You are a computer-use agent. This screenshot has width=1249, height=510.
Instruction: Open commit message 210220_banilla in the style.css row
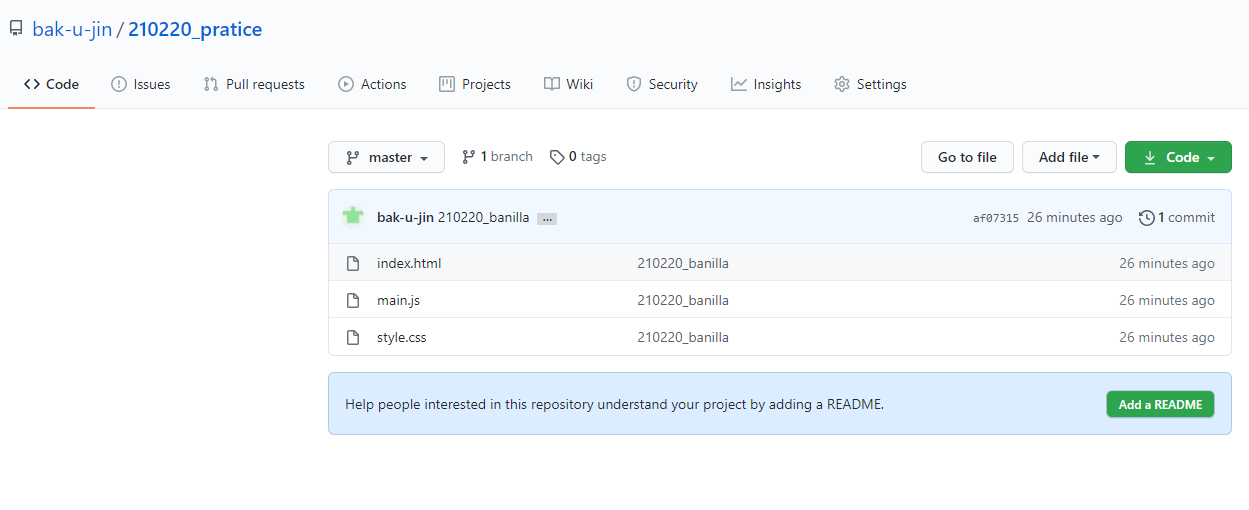[683, 337]
